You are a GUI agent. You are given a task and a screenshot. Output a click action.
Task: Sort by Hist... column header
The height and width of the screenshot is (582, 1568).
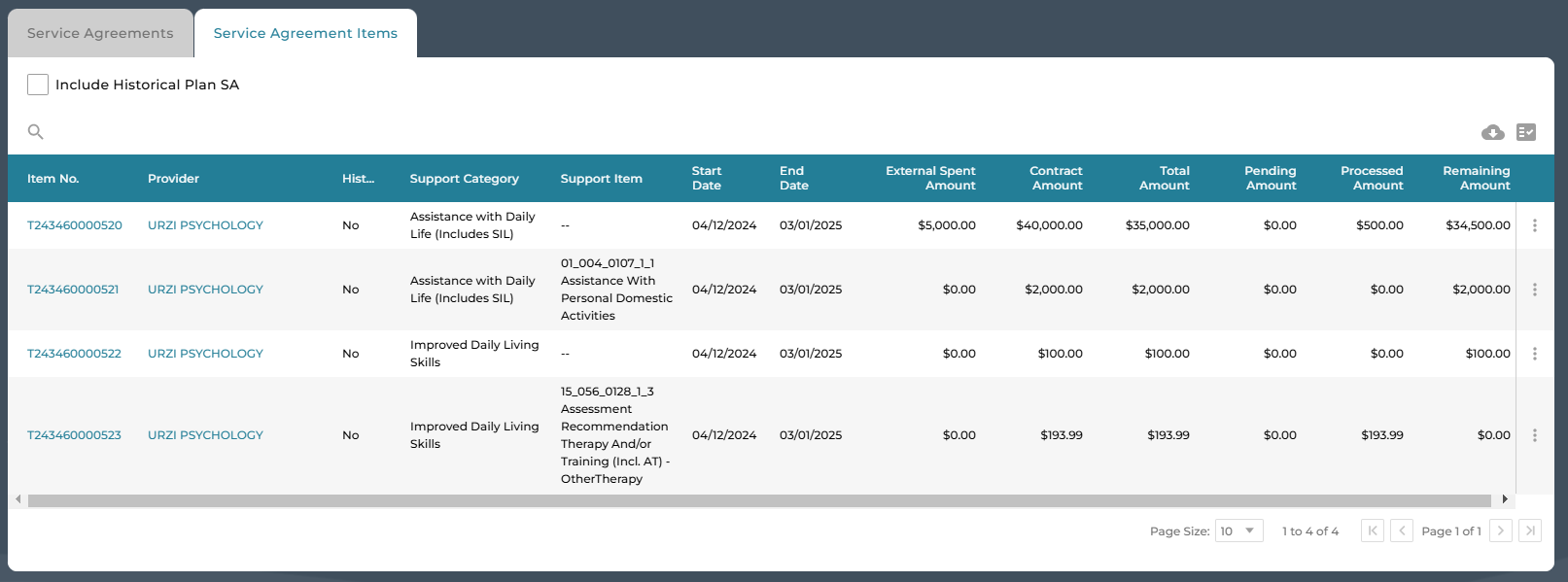pos(358,179)
